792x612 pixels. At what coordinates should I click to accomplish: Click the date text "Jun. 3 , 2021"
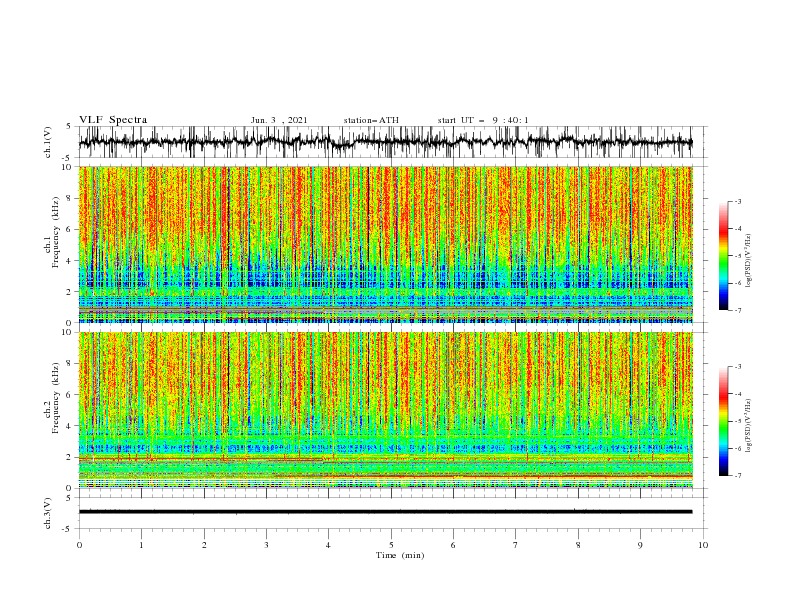[x=279, y=120]
